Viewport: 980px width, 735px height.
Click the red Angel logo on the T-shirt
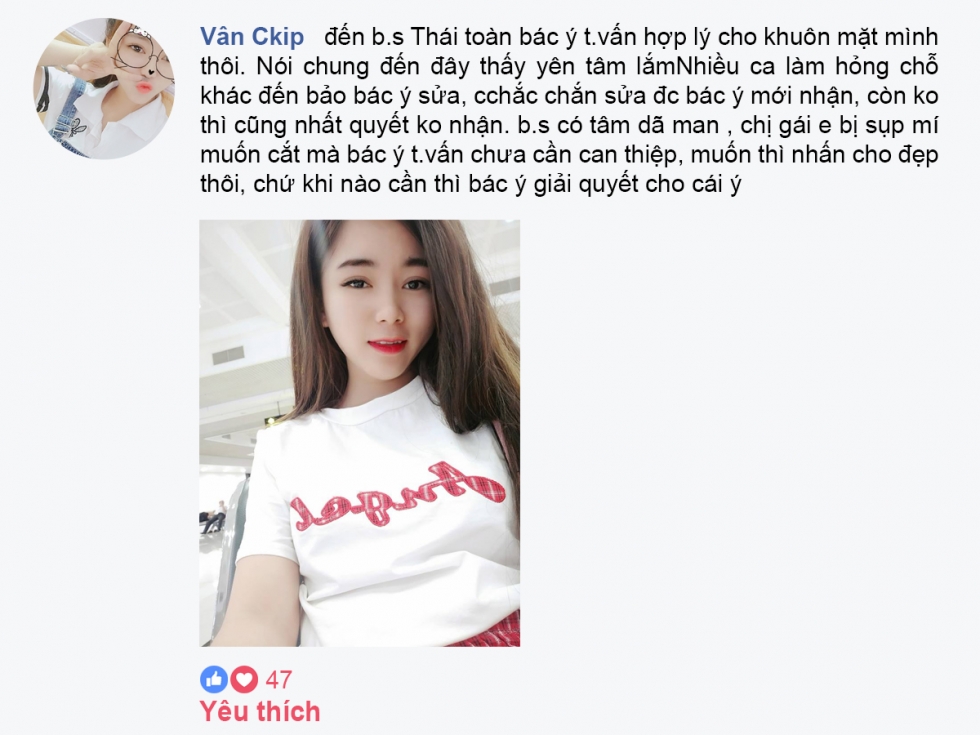[399, 494]
